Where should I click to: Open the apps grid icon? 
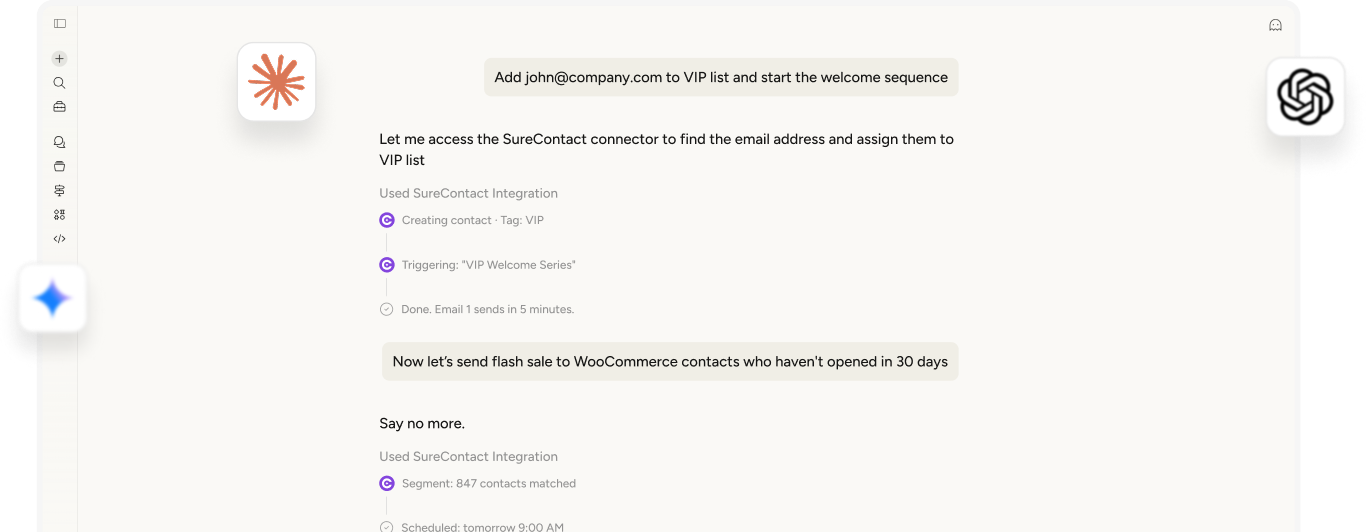click(60, 214)
